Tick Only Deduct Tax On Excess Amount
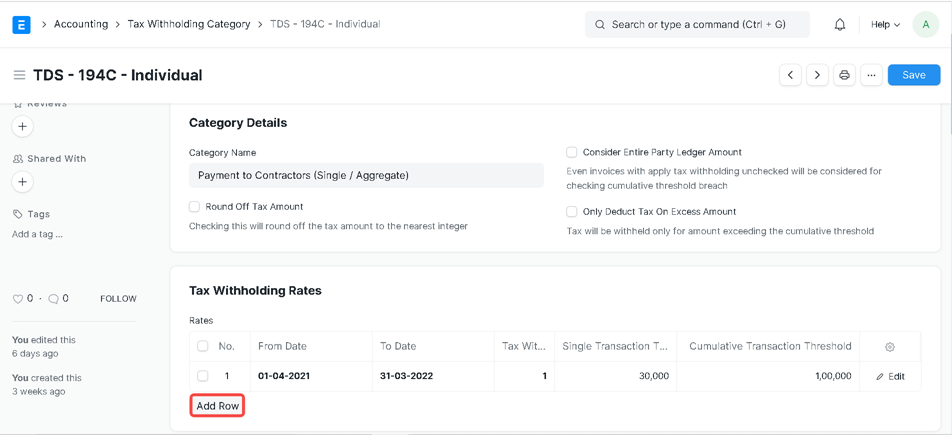 pos(572,212)
